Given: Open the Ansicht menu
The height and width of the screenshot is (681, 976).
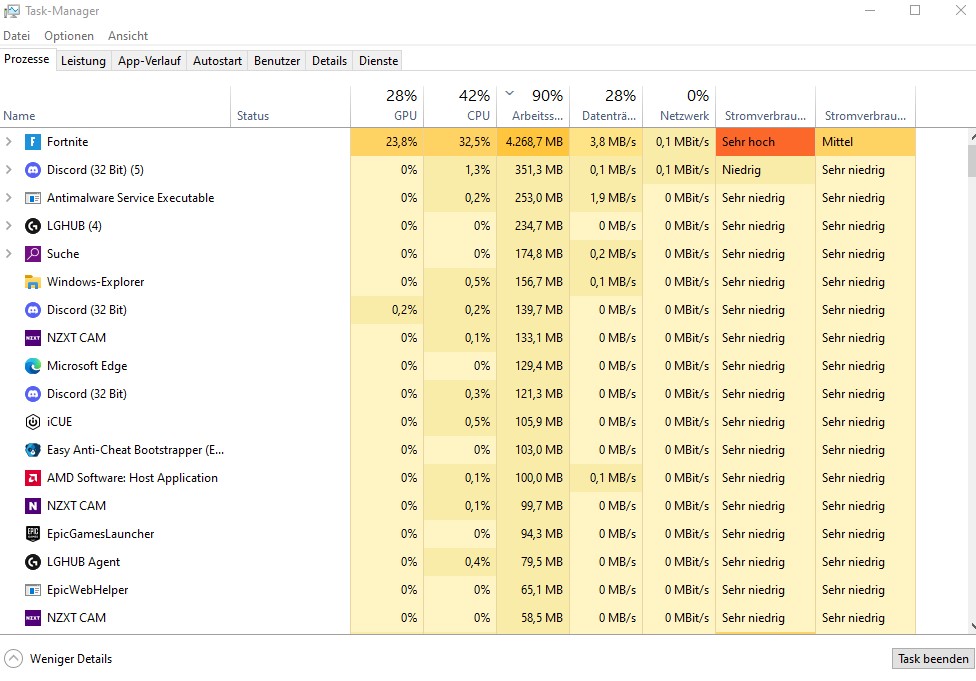Looking at the screenshot, I should pos(128,36).
